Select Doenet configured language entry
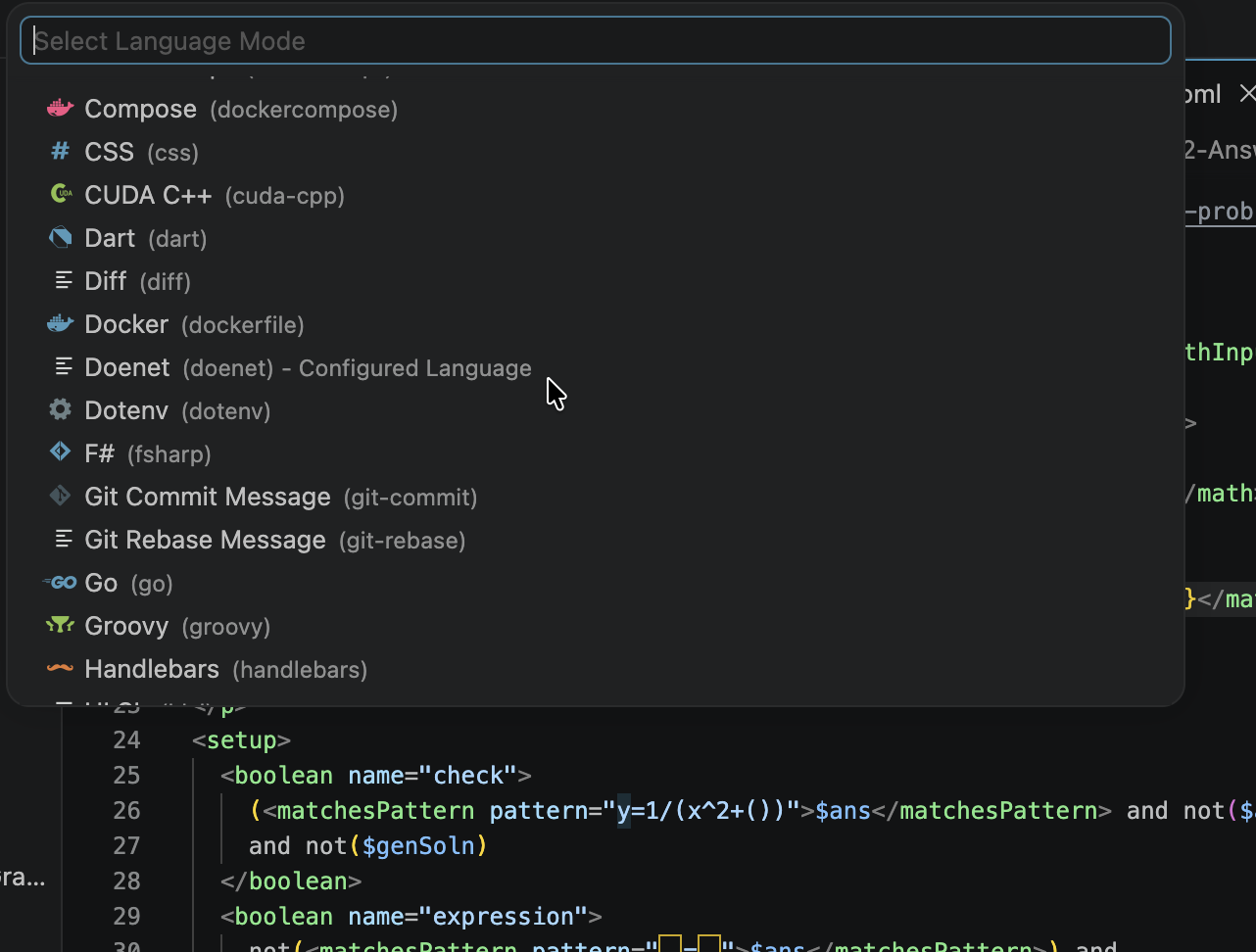This screenshot has height=952, width=1256. tap(595, 367)
